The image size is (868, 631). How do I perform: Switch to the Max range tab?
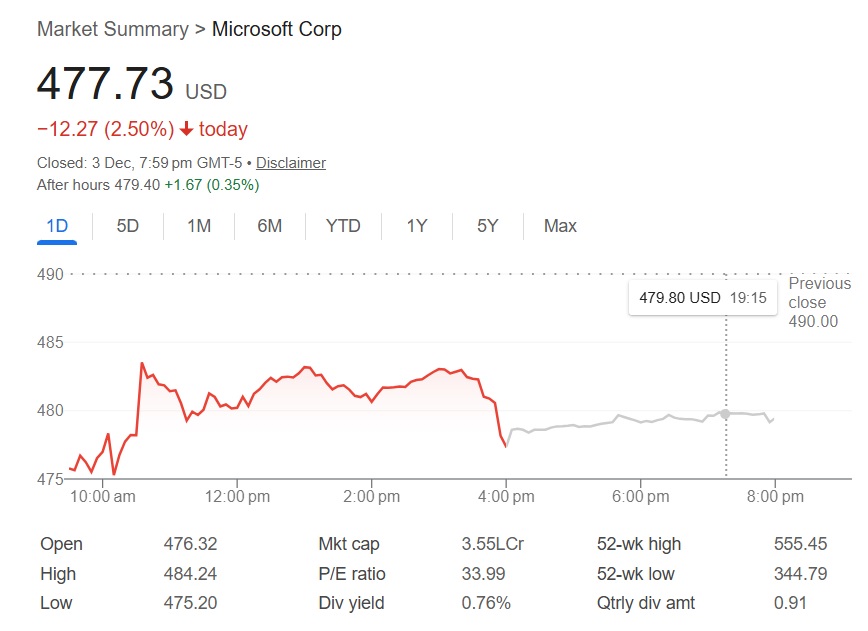560,226
